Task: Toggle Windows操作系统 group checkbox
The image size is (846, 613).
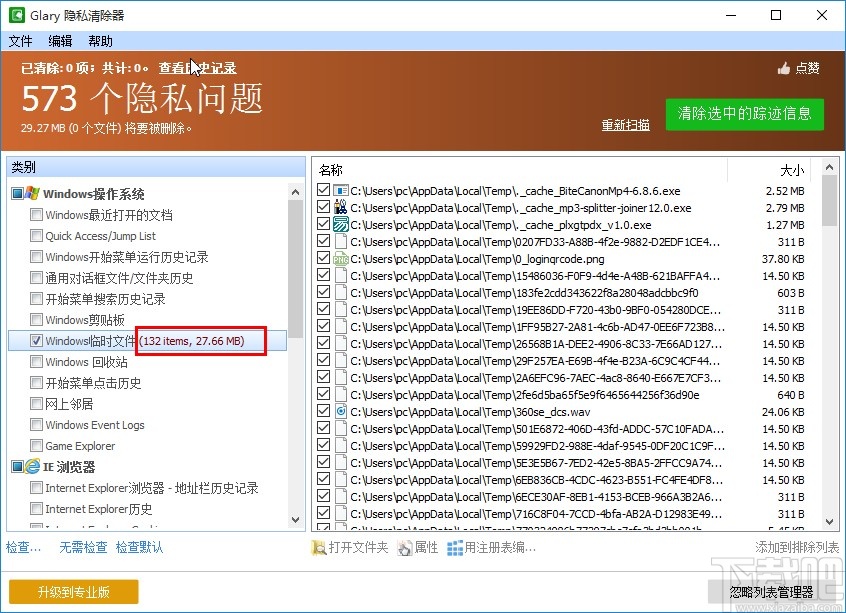Action: tap(17, 194)
